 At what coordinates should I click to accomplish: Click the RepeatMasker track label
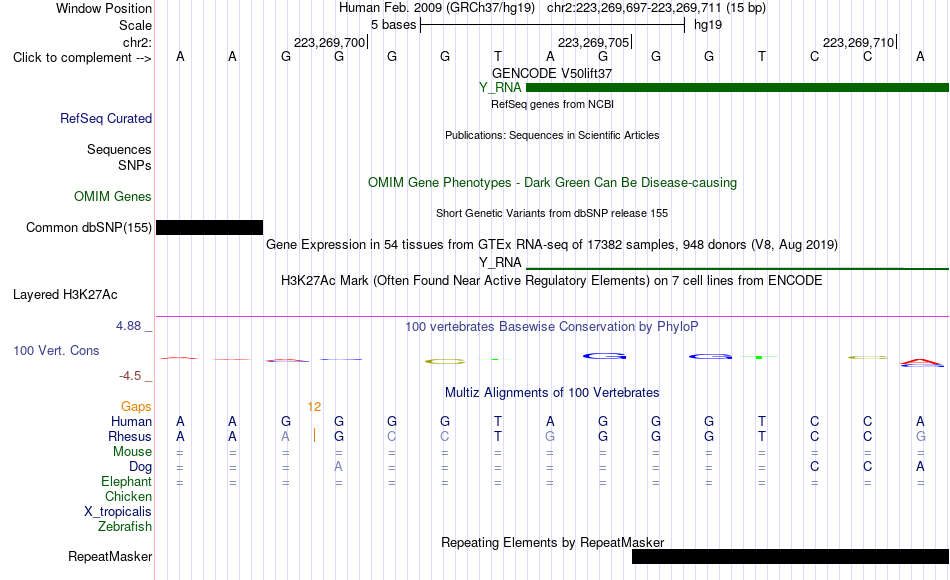coord(110,556)
